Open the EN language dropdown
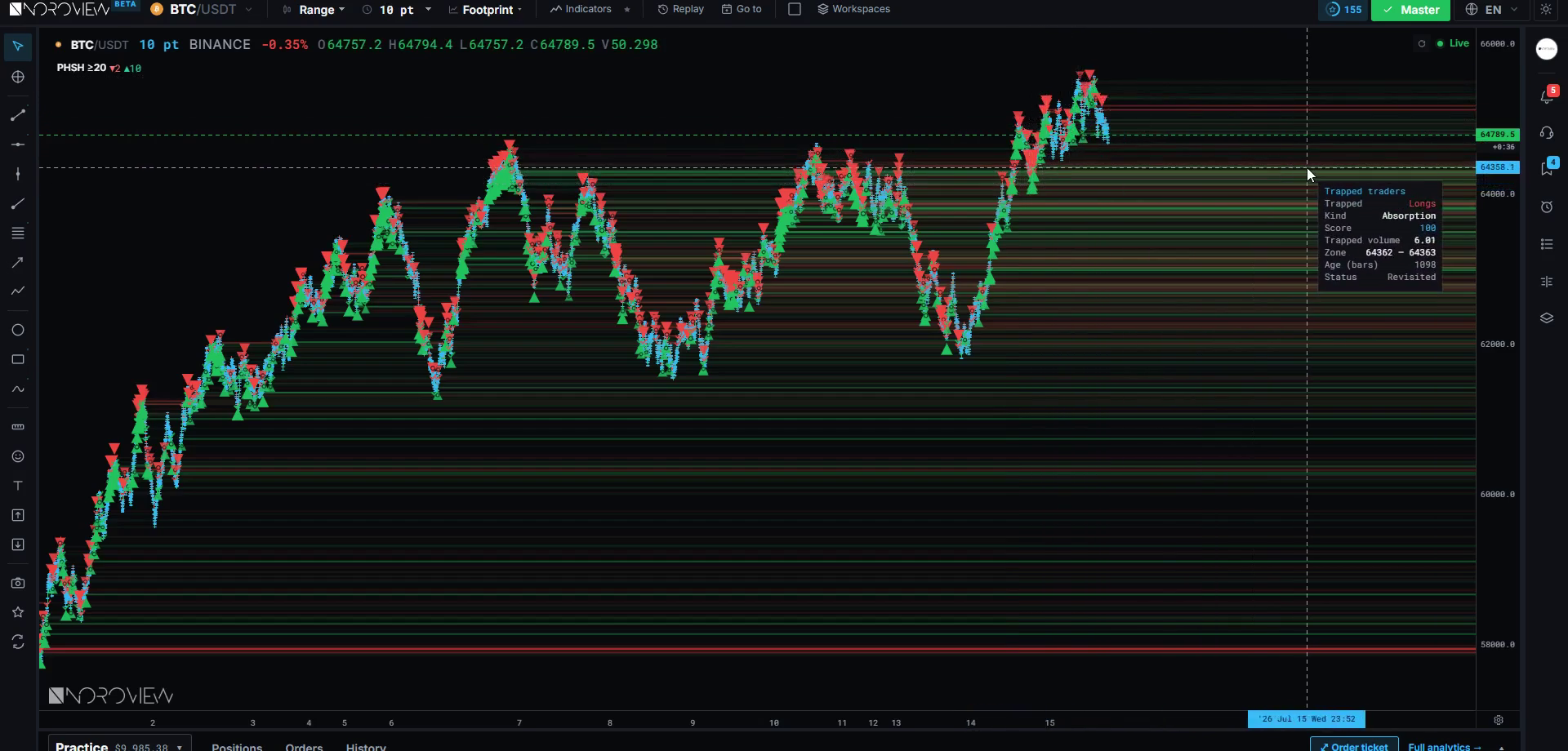The width and height of the screenshot is (1568, 751). pyautogui.click(x=1493, y=10)
